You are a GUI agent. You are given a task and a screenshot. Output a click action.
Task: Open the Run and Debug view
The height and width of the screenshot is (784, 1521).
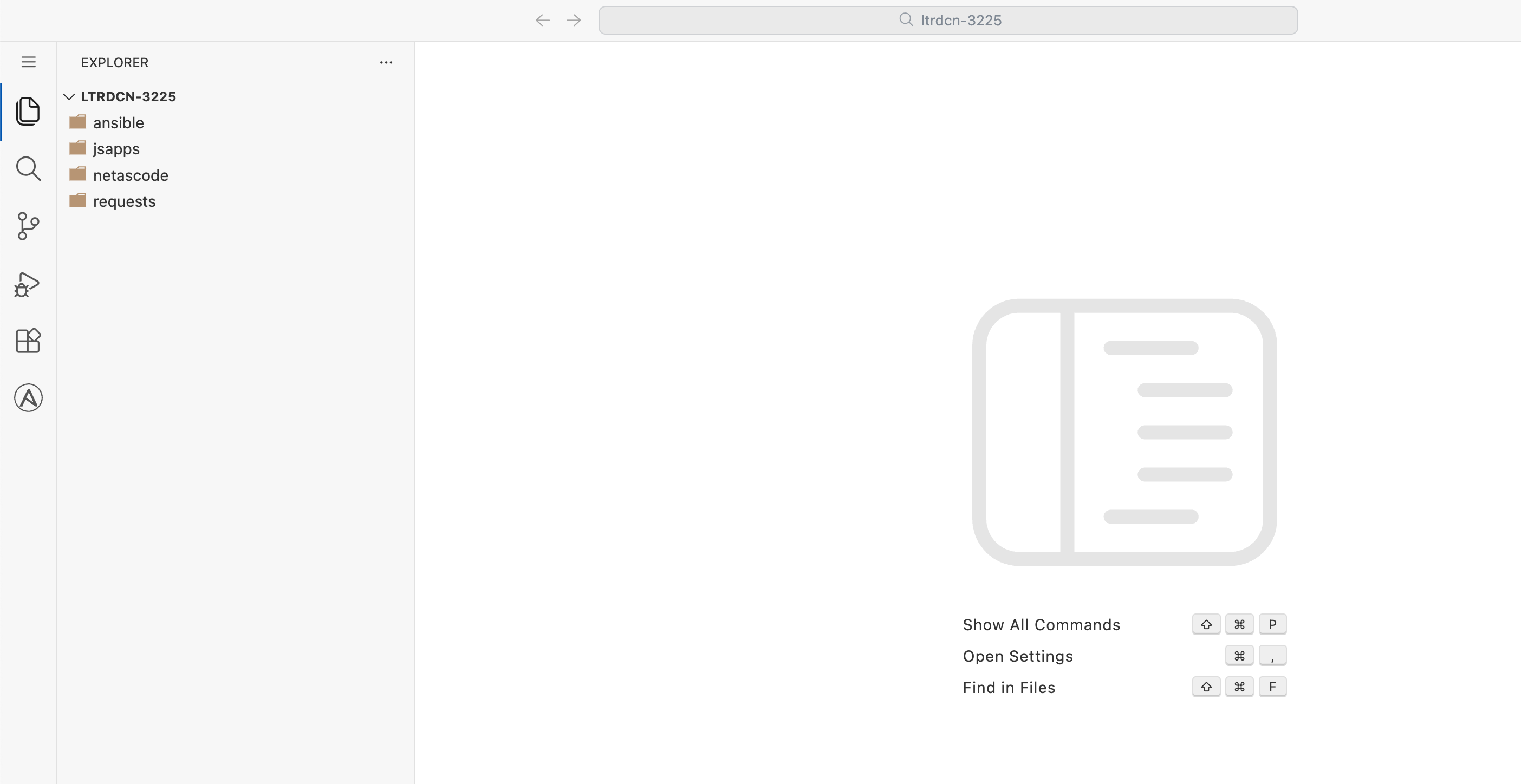(28, 285)
